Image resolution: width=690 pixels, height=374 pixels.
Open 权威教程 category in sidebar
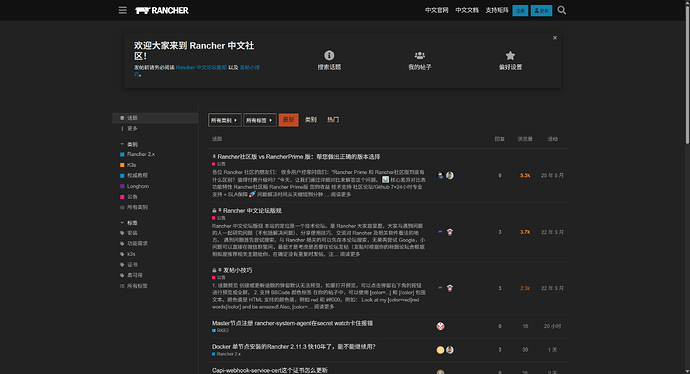pyautogui.click(x=137, y=176)
